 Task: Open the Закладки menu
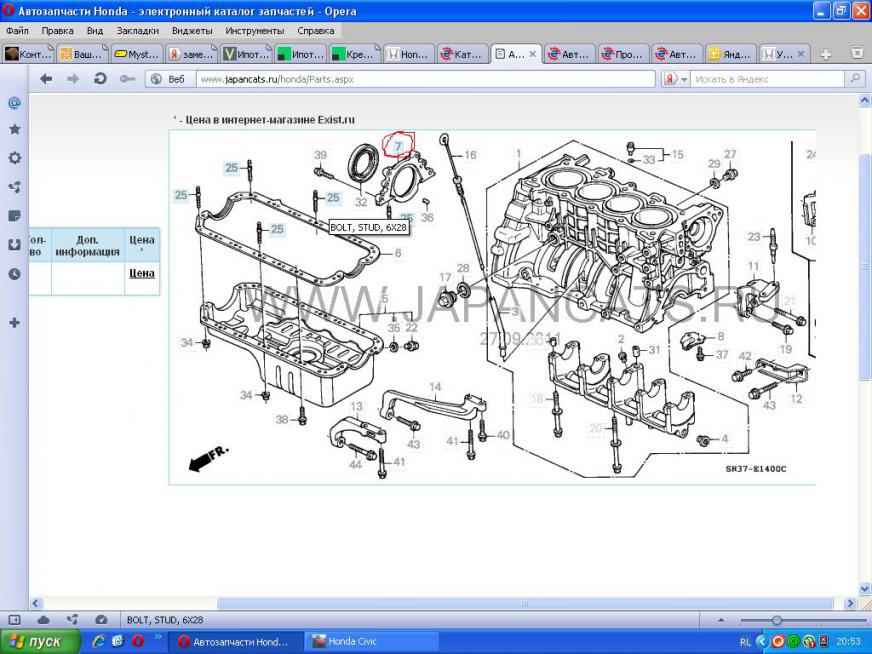point(137,31)
